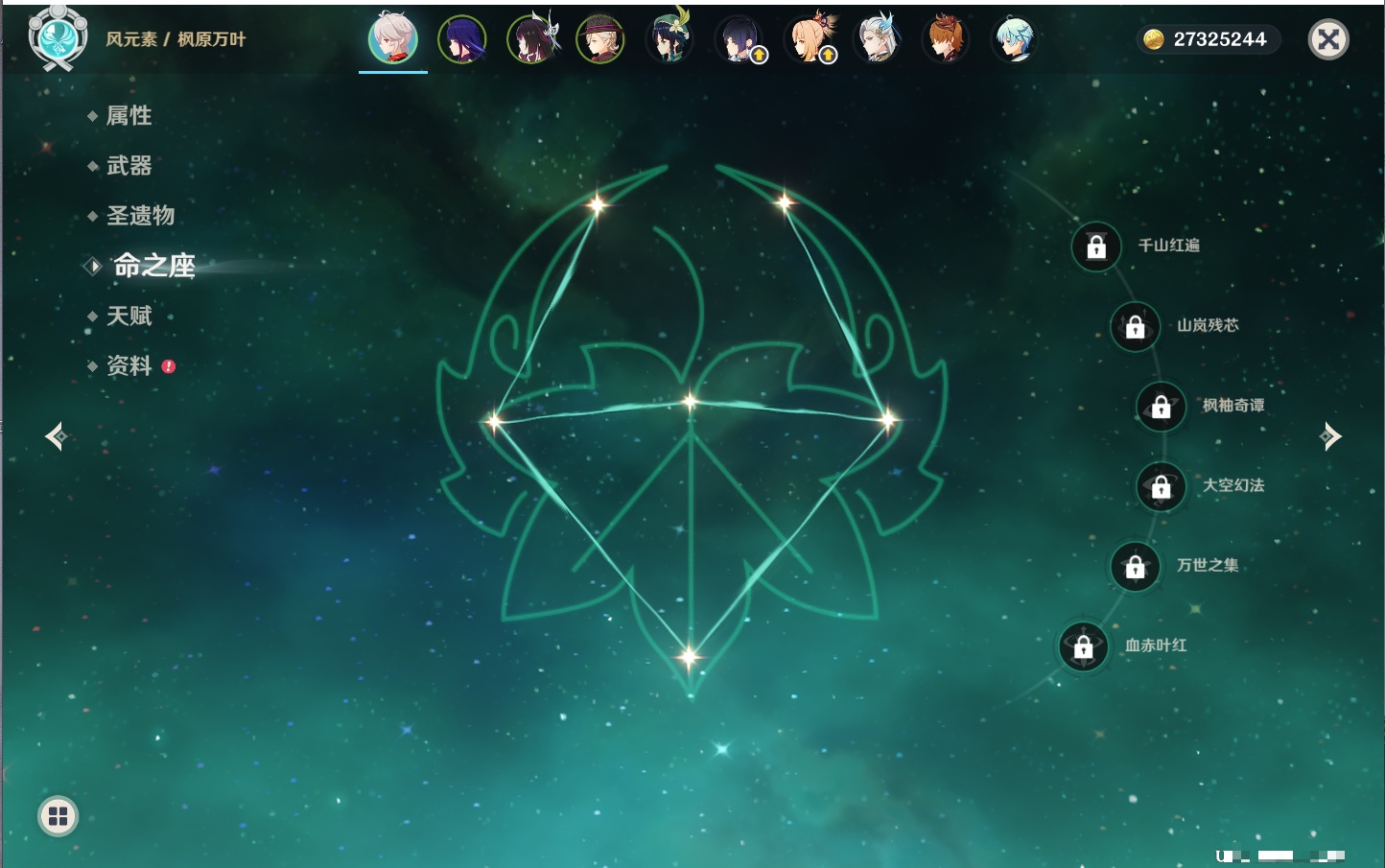This screenshot has height=868, width=1385.
Task: Click the bottom star of the constellation
Action: (689, 657)
